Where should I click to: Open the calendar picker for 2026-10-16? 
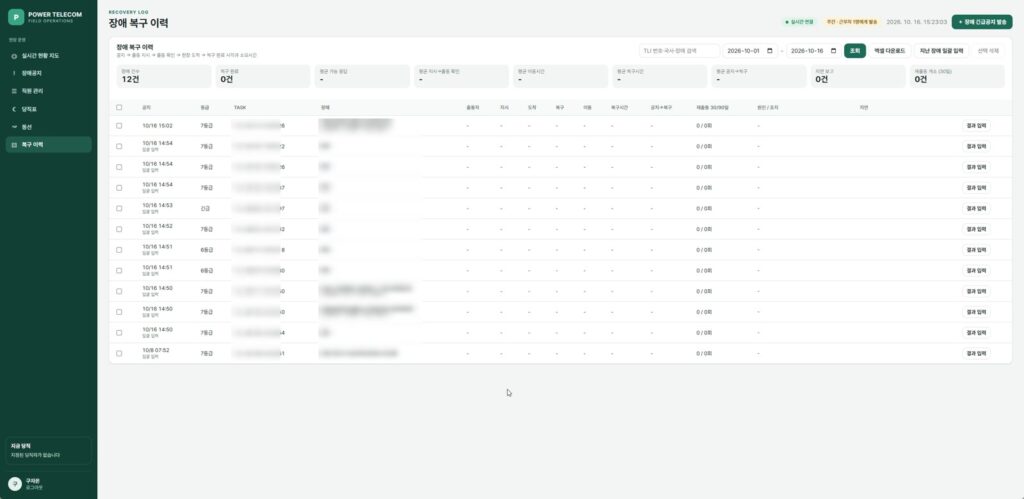(x=833, y=51)
